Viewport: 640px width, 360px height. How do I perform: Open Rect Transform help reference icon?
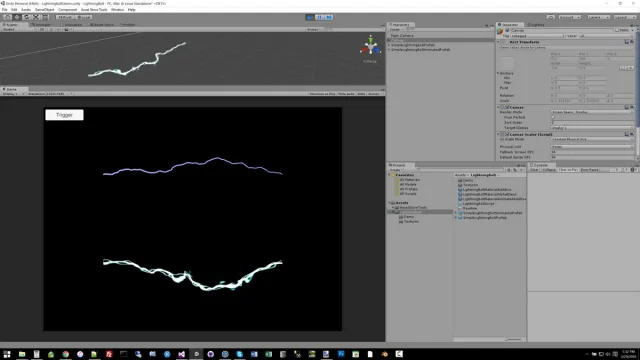click(x=627, y=42)
